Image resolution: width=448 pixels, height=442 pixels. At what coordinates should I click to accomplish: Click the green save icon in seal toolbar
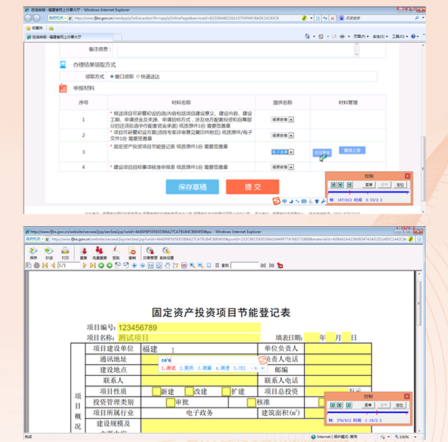point(34,251)
